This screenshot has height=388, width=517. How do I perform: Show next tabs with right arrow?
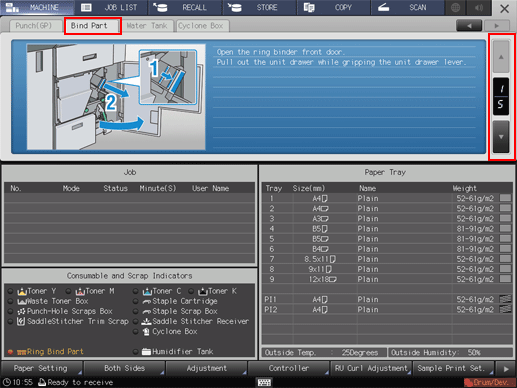click(x=497, y=26)
